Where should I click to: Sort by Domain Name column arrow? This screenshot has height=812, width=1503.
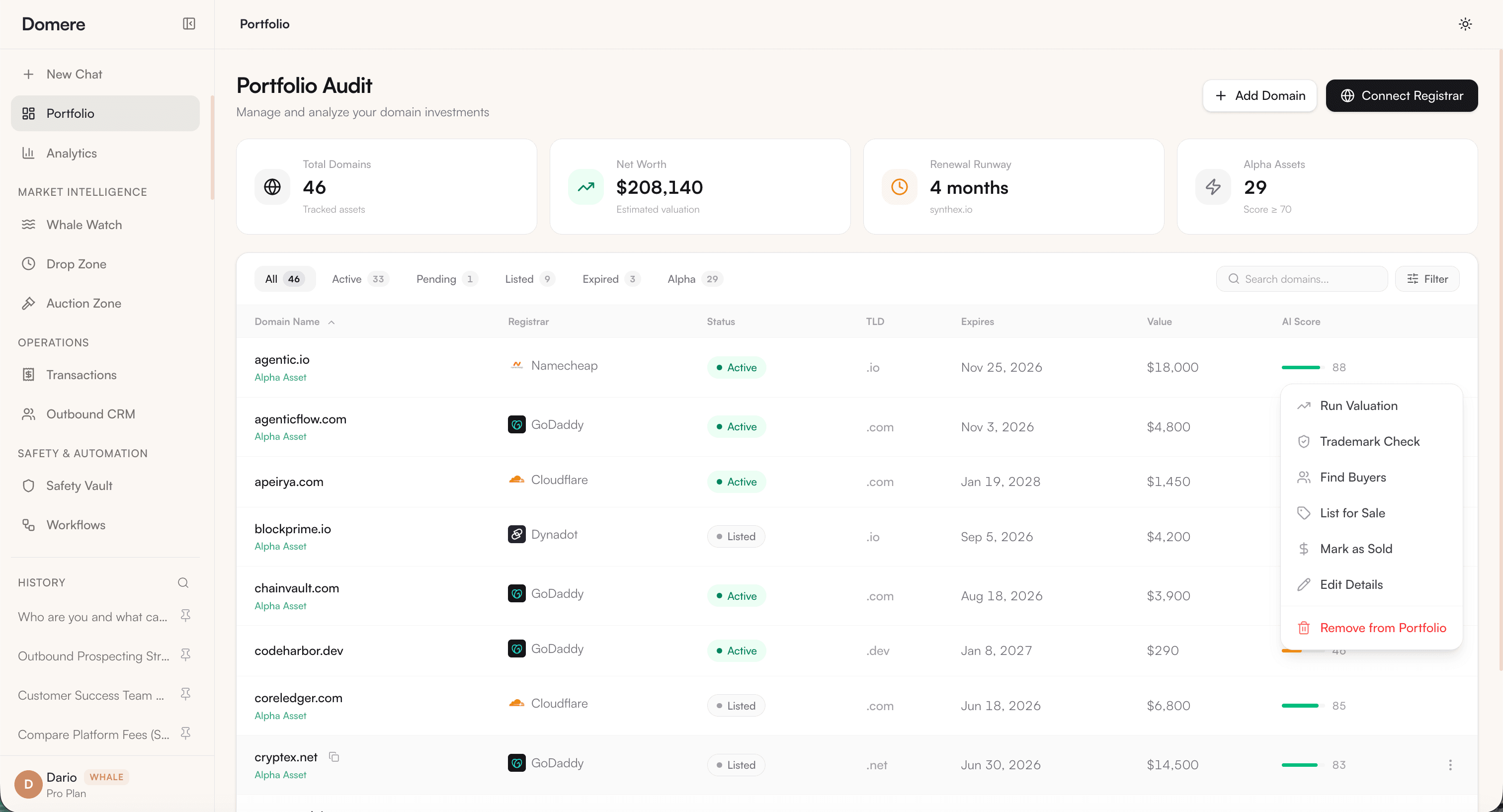tap(332, 322)
